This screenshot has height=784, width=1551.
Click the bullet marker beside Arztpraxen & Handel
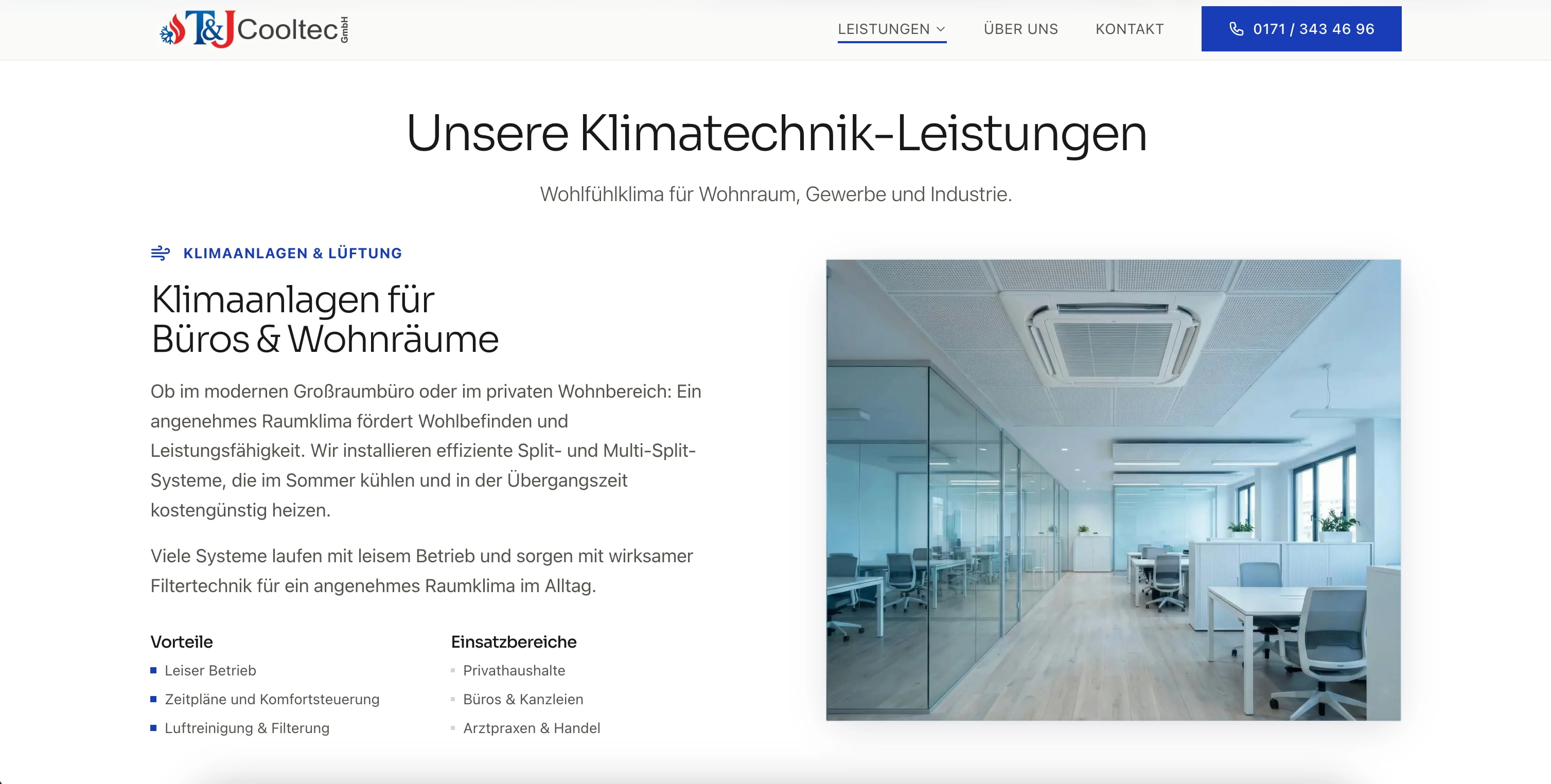[453, 728]
